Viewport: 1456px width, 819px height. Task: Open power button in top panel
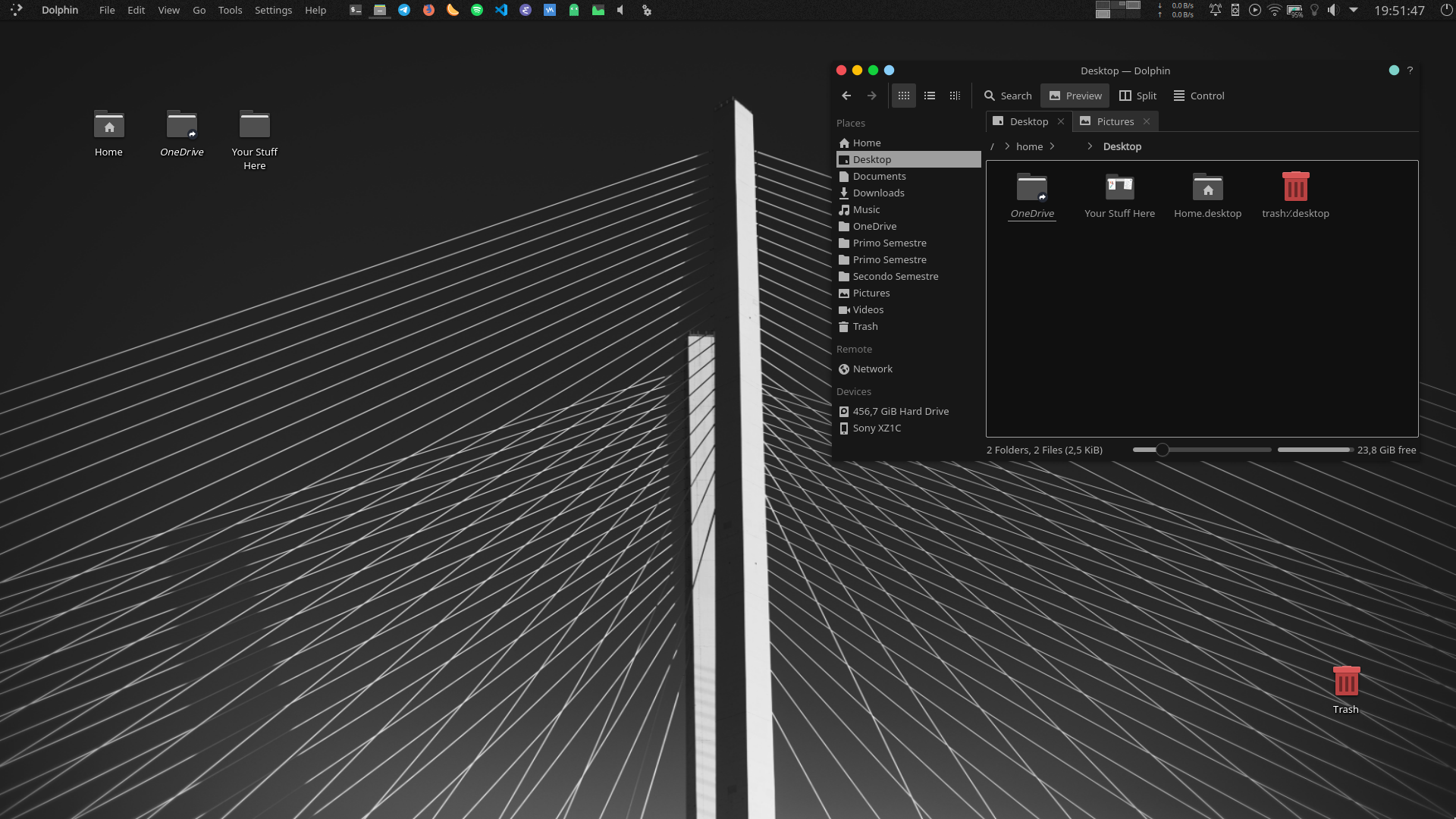click(x=1445, y=10)
